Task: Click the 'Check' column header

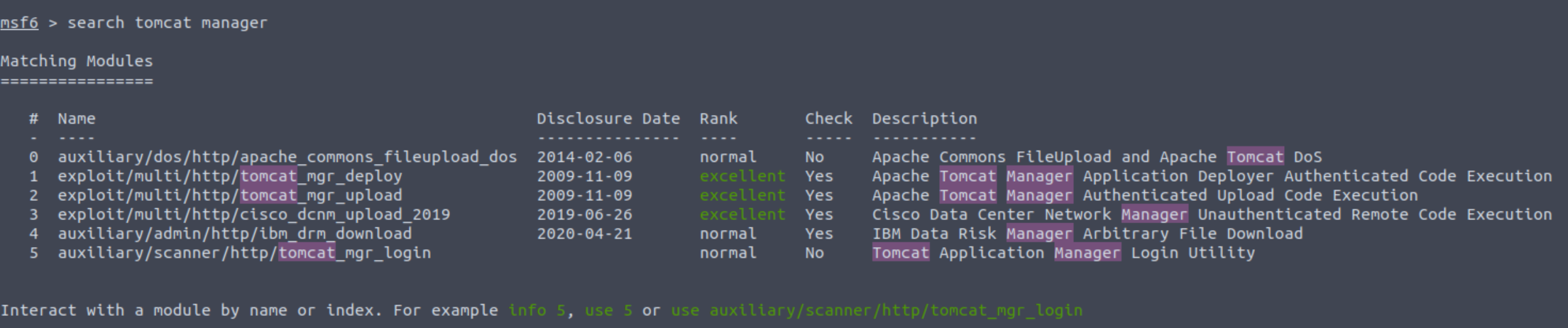Action: 828,119
